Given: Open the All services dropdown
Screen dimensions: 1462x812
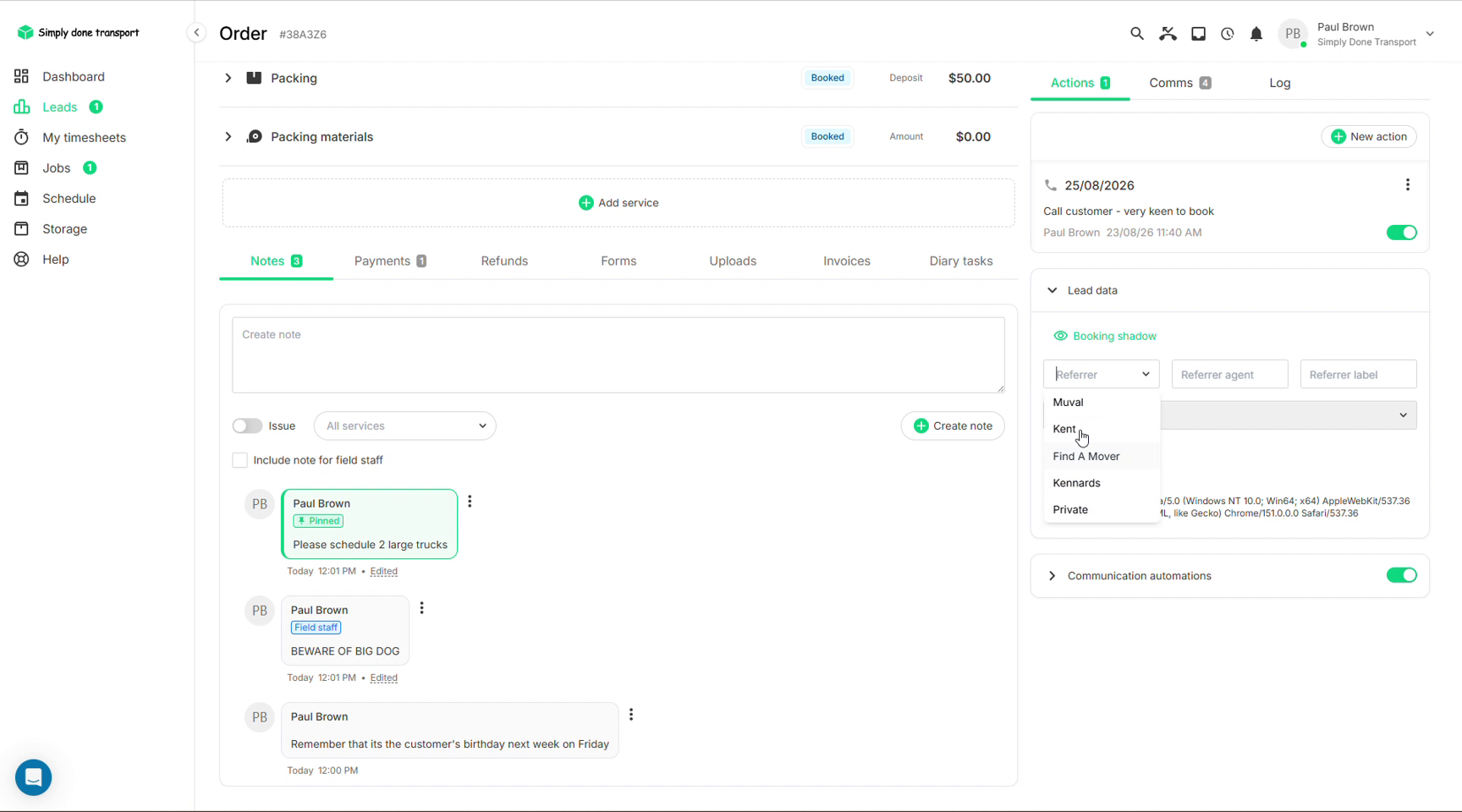Looking at the screenshot, I should pos(404,425).
